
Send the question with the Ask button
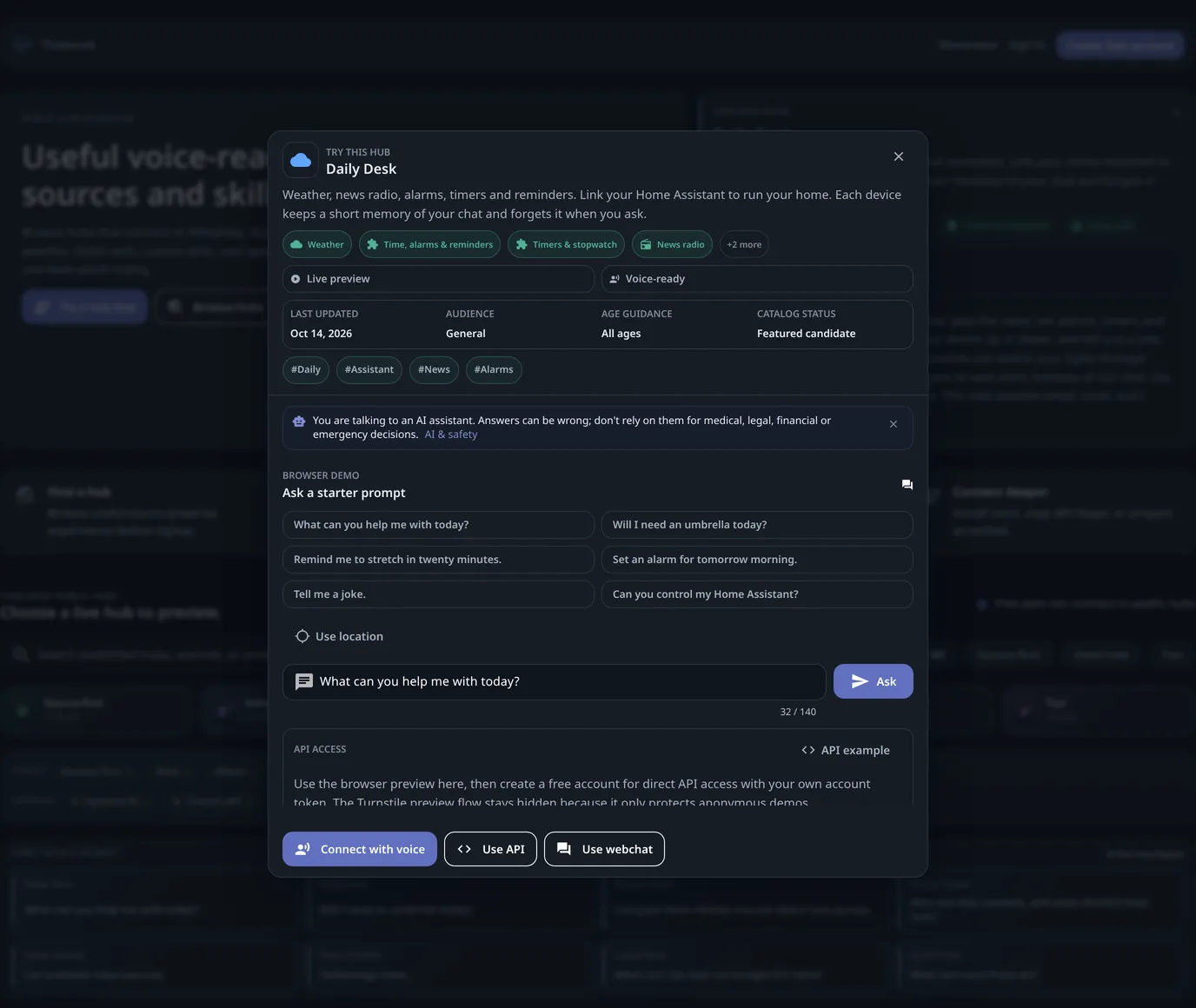pyautogui.click(x=874, y=681)
